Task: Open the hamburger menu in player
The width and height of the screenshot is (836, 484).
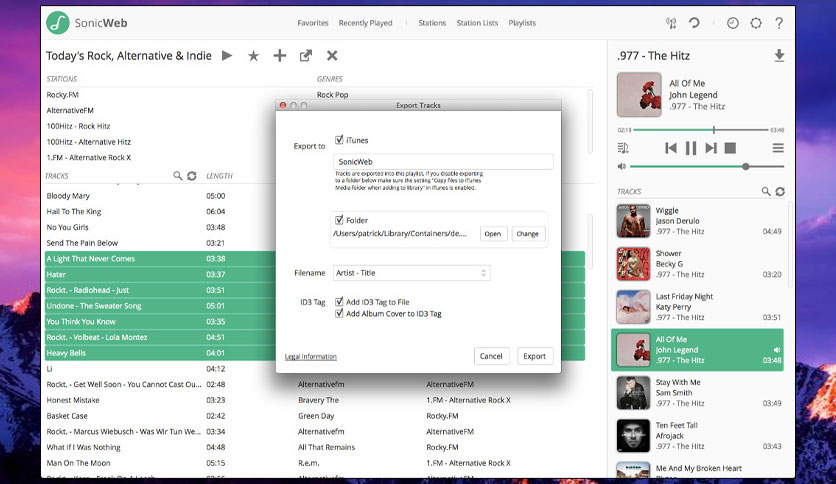Action: point(778,148)
